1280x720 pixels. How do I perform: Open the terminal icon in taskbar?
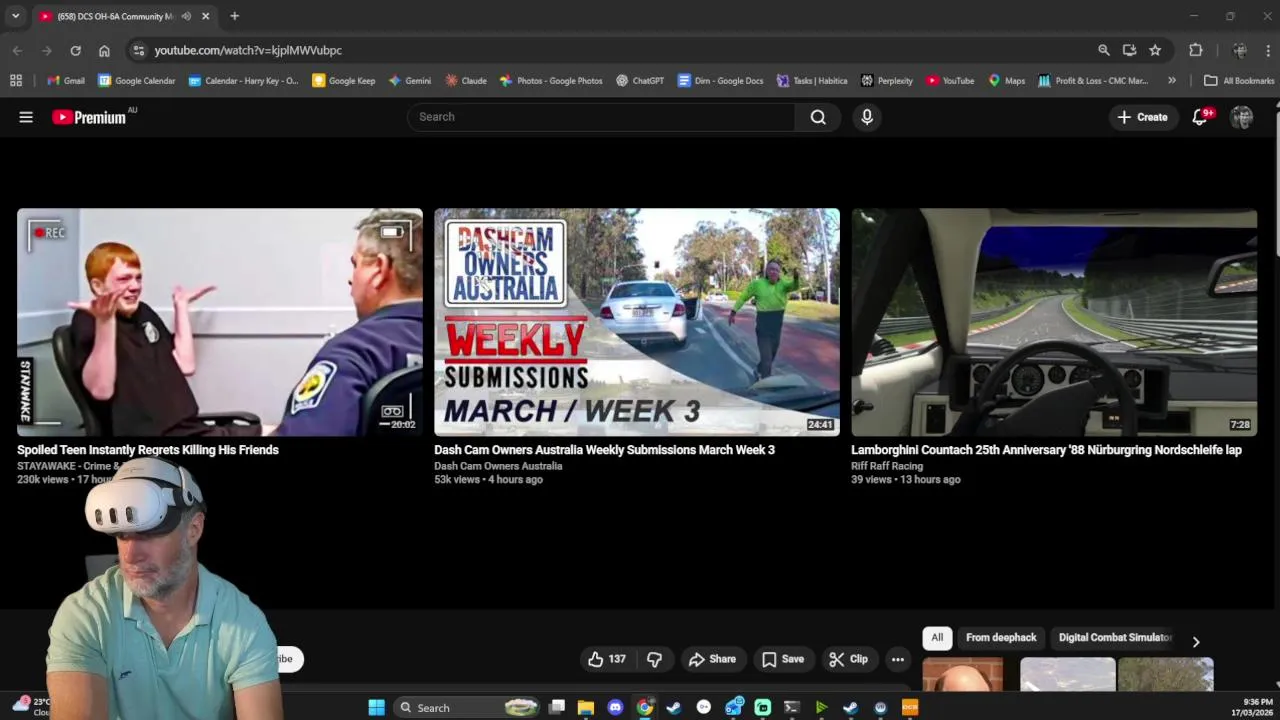pos(792,707)
